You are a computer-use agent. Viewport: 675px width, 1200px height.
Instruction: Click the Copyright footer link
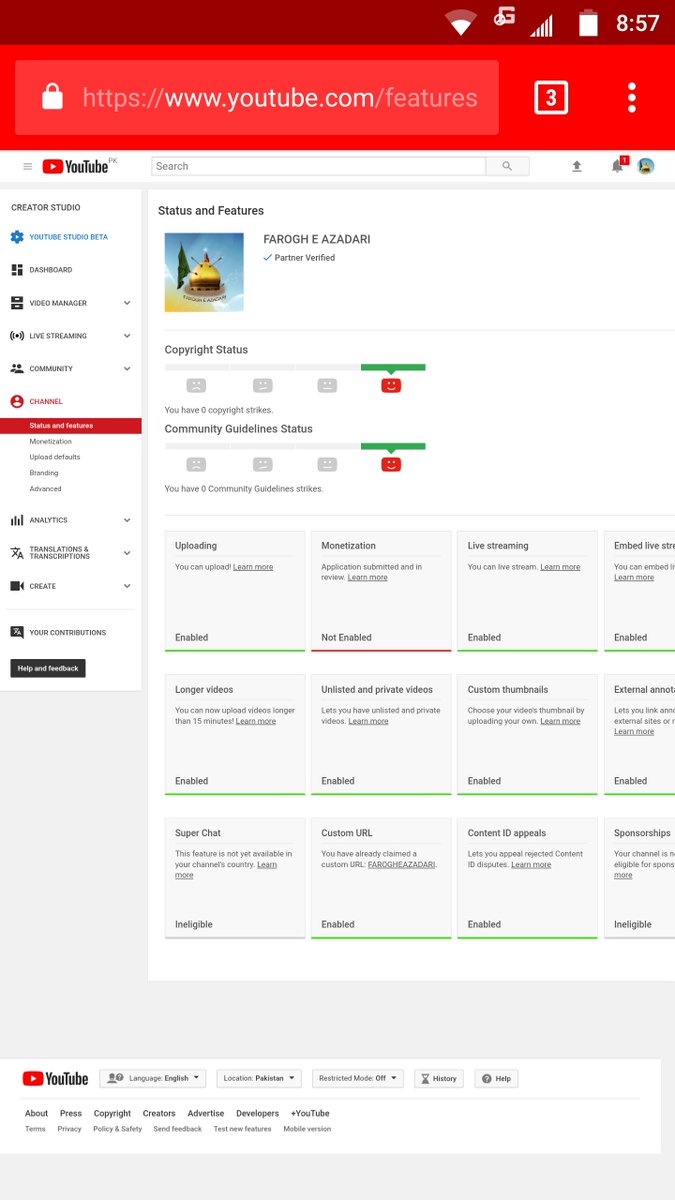112,1113
